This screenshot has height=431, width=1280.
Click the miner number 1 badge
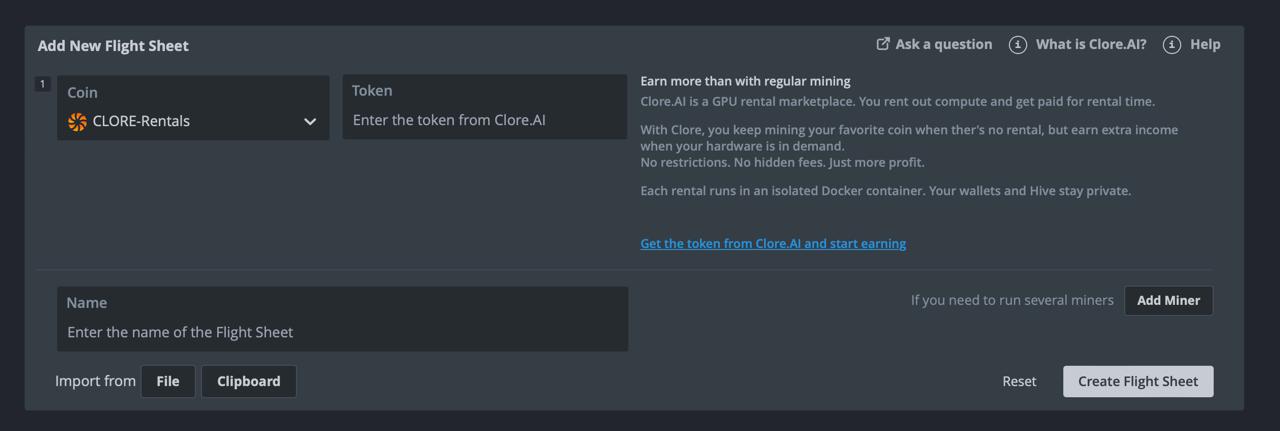pyautogui.click(x=42, y=84)
